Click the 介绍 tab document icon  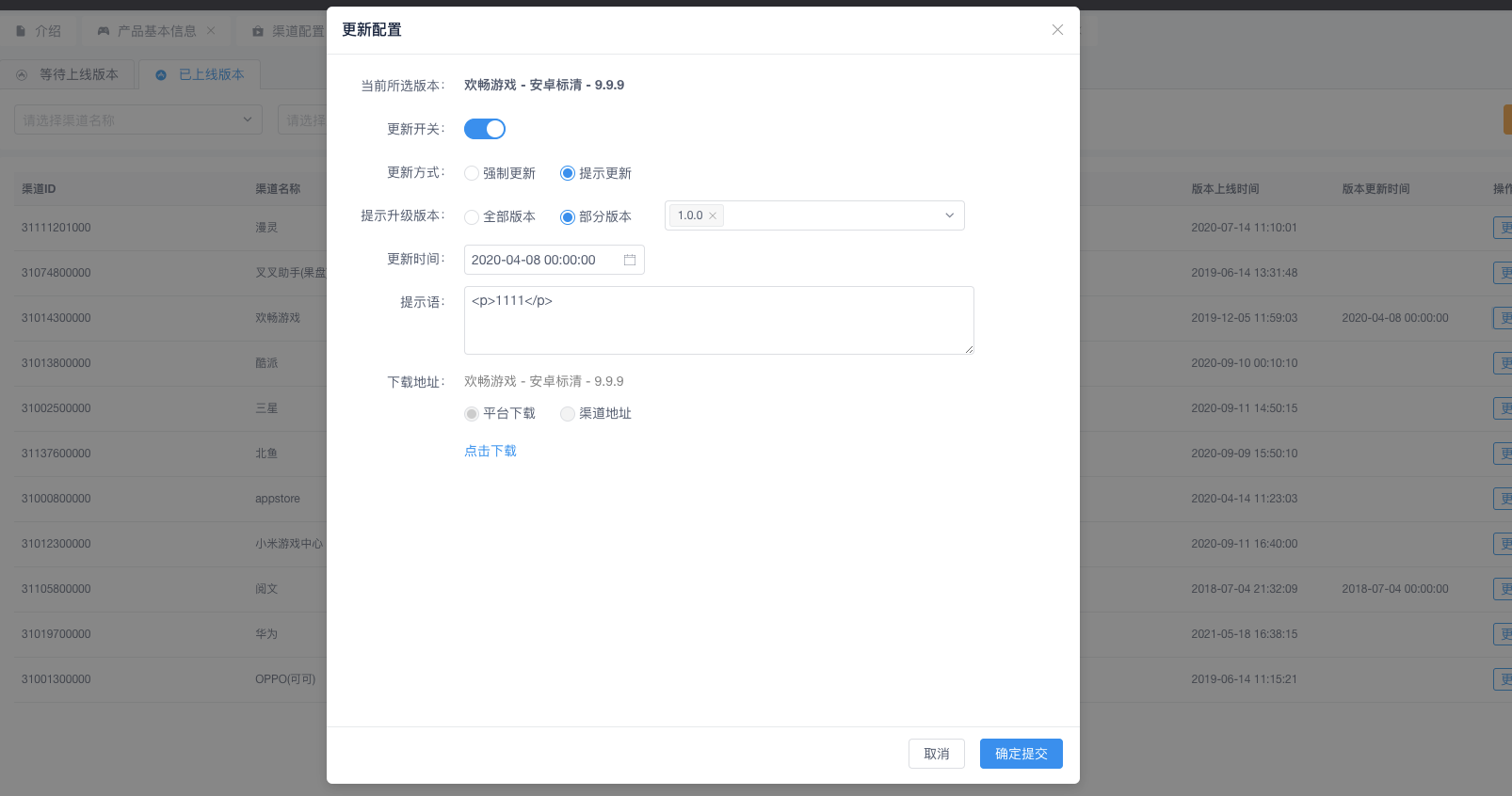coord(21,31)
